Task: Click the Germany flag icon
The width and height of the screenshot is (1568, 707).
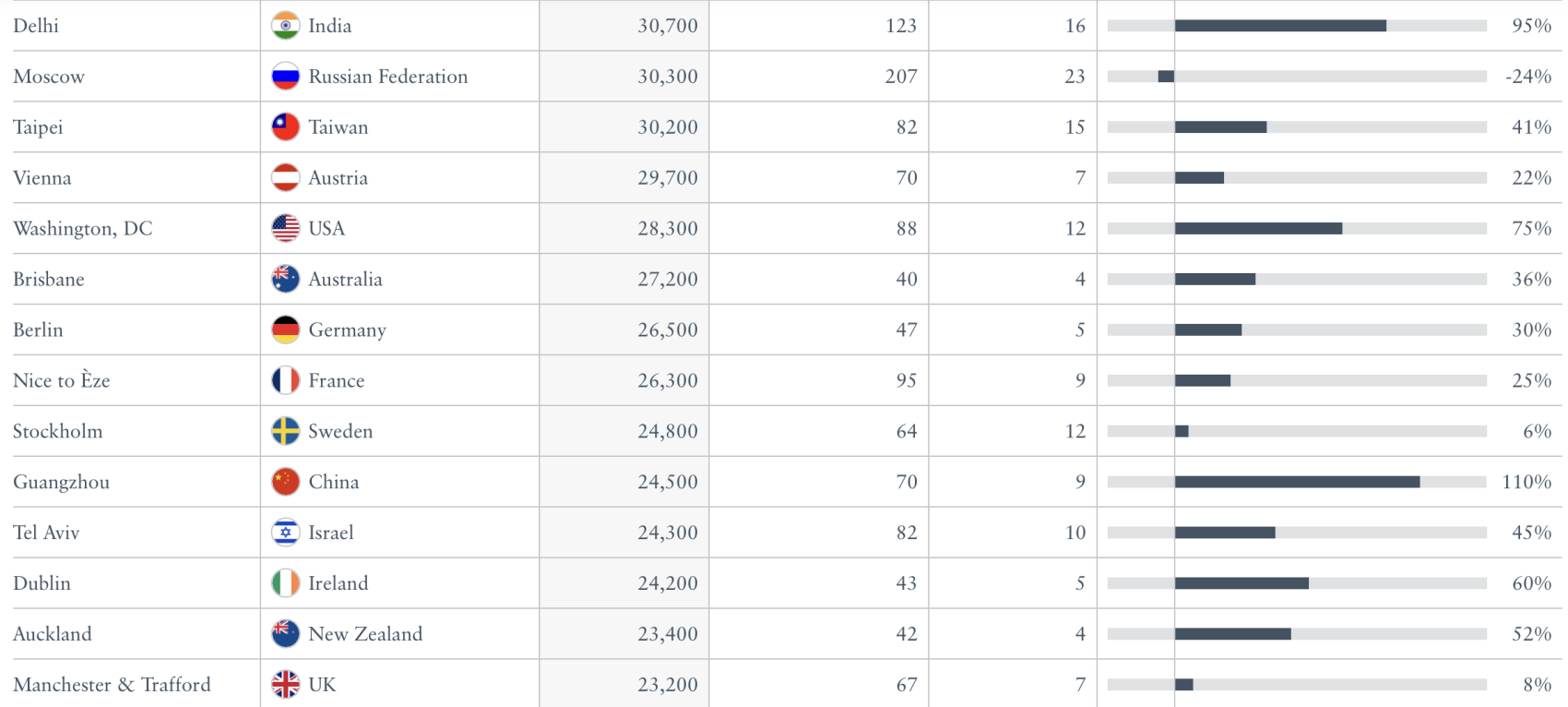Action: coord(286,330)
